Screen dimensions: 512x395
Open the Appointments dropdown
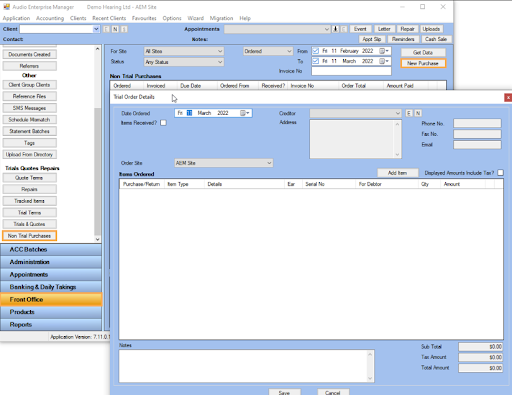(x=327, y=29)
